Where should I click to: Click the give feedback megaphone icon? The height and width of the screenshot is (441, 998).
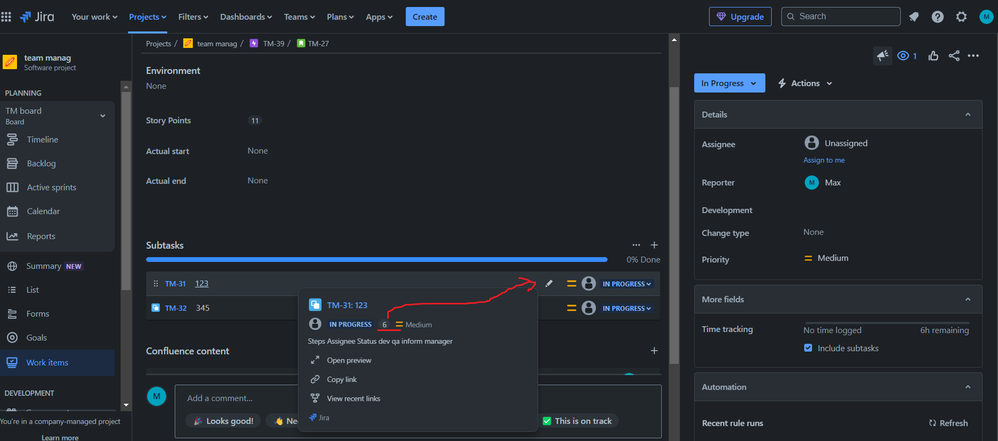(x=882, y=56)
